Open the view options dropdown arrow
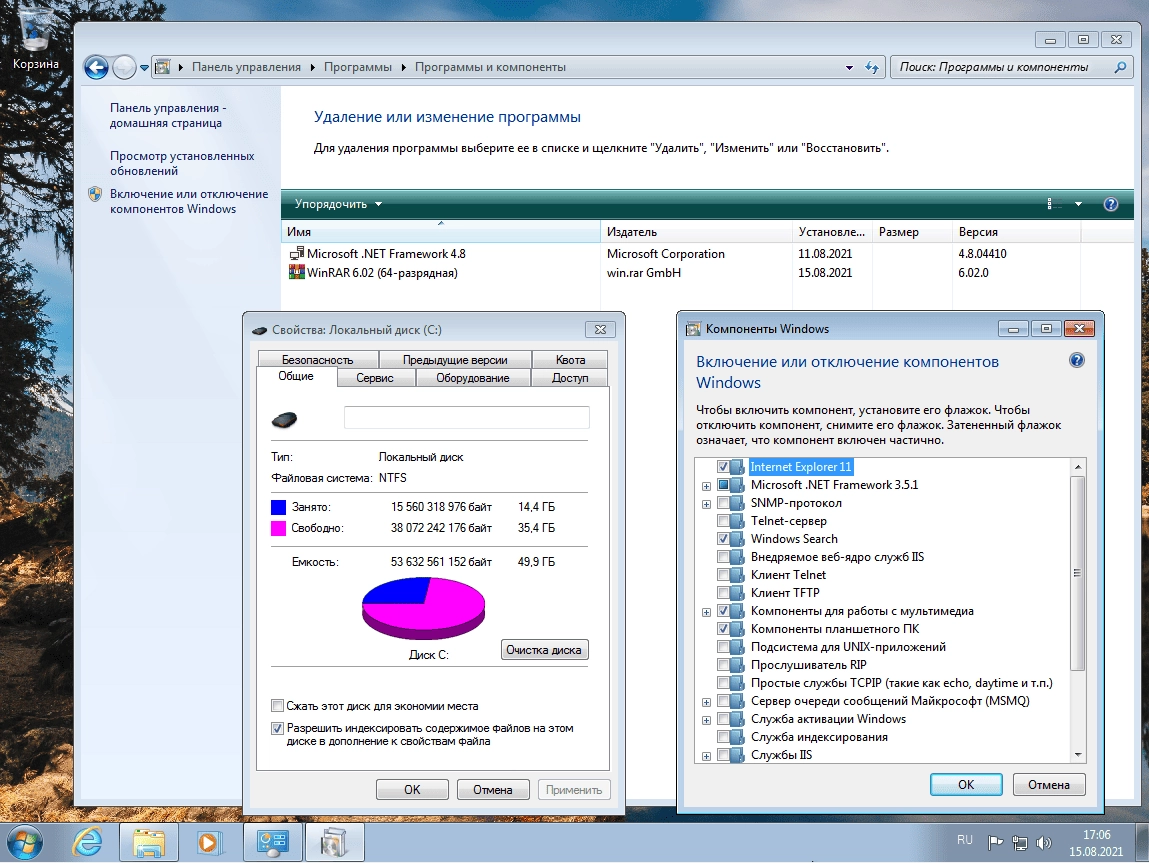The height and width of the screenshot is (863, 1149). point(1078,204)
